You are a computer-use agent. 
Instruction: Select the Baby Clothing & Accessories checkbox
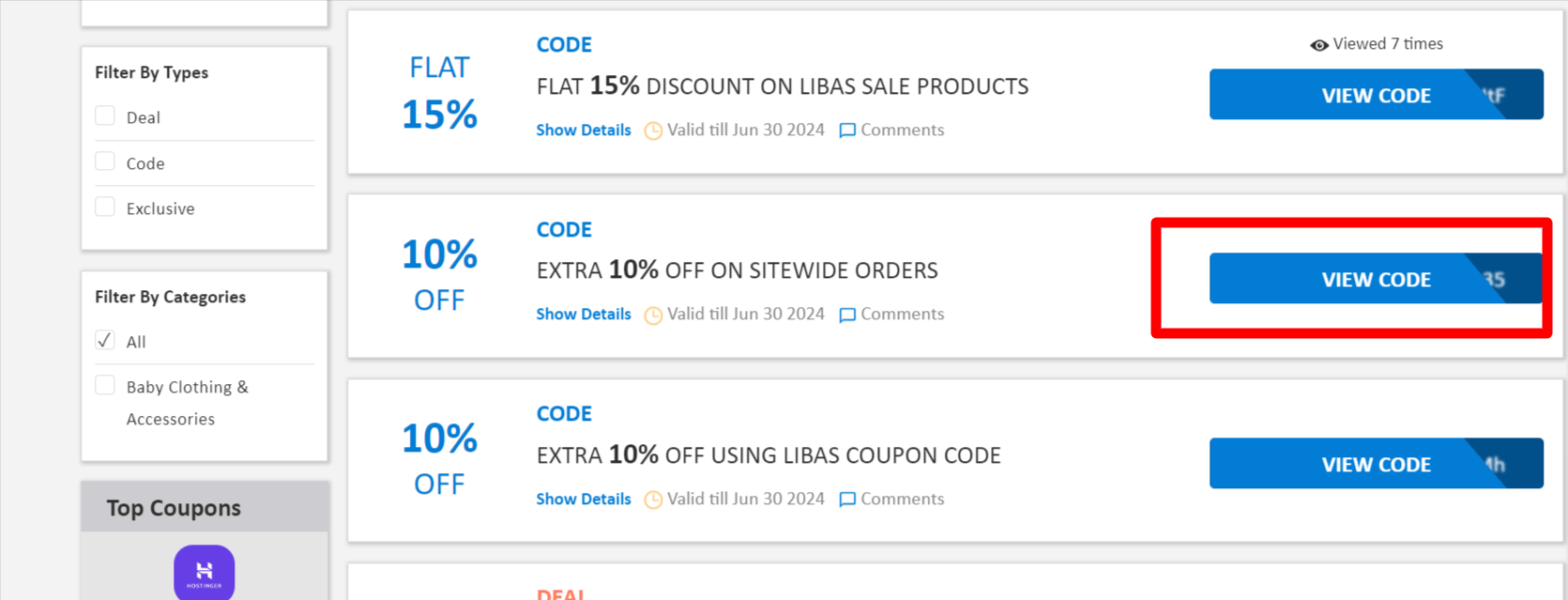105,386
